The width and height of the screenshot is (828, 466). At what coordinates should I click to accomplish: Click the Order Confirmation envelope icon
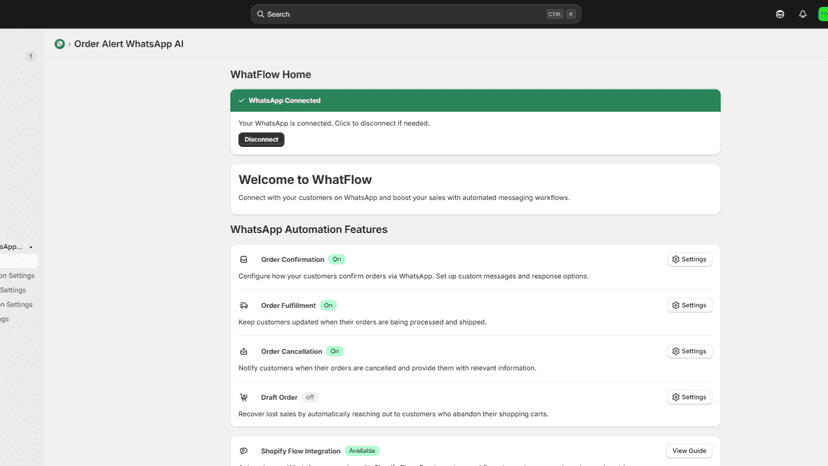point(243,259)
